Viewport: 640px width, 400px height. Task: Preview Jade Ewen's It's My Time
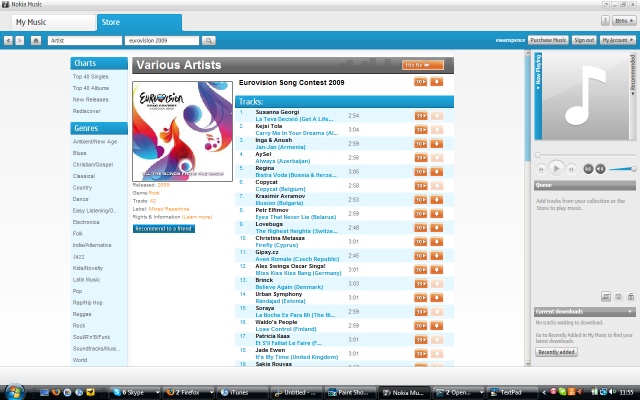(x=420, y=353)
